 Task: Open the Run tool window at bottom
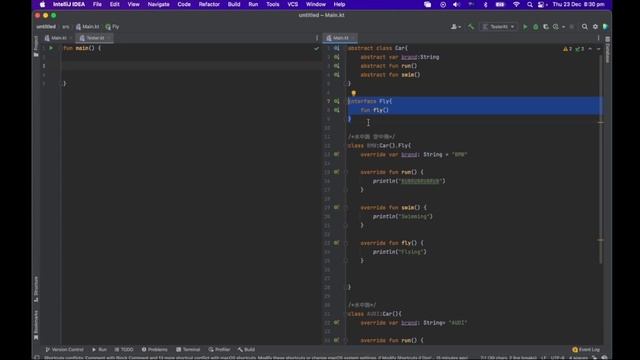[x=99, y=350]
